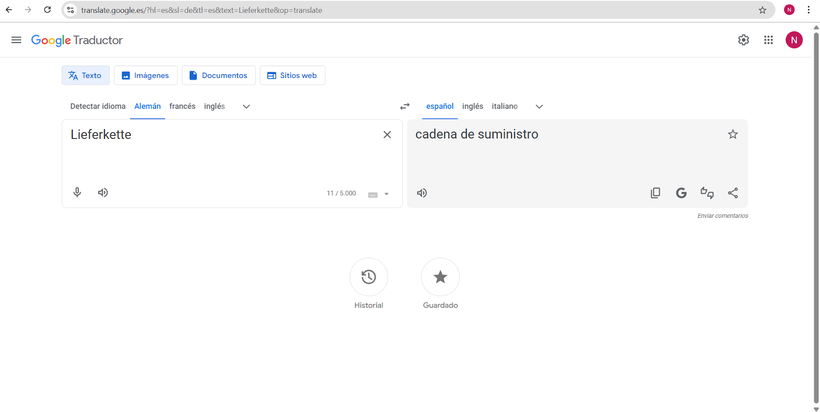820x412 pixels.
Task: Switch to the Imágenes tab
Action: pyautogui.click(x=146, y=75)
